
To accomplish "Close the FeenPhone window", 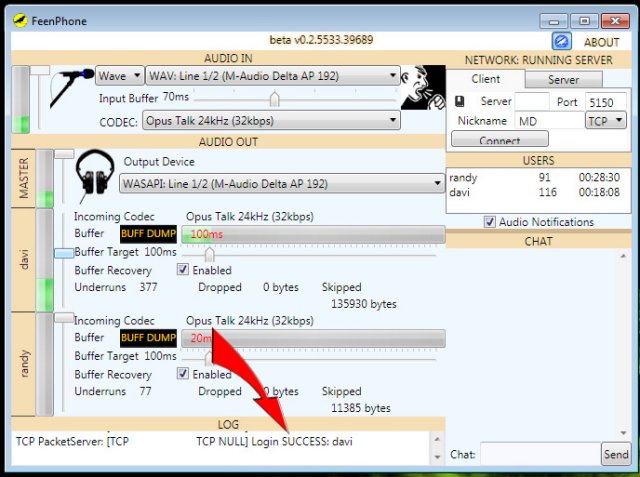I will coord(615,21).
